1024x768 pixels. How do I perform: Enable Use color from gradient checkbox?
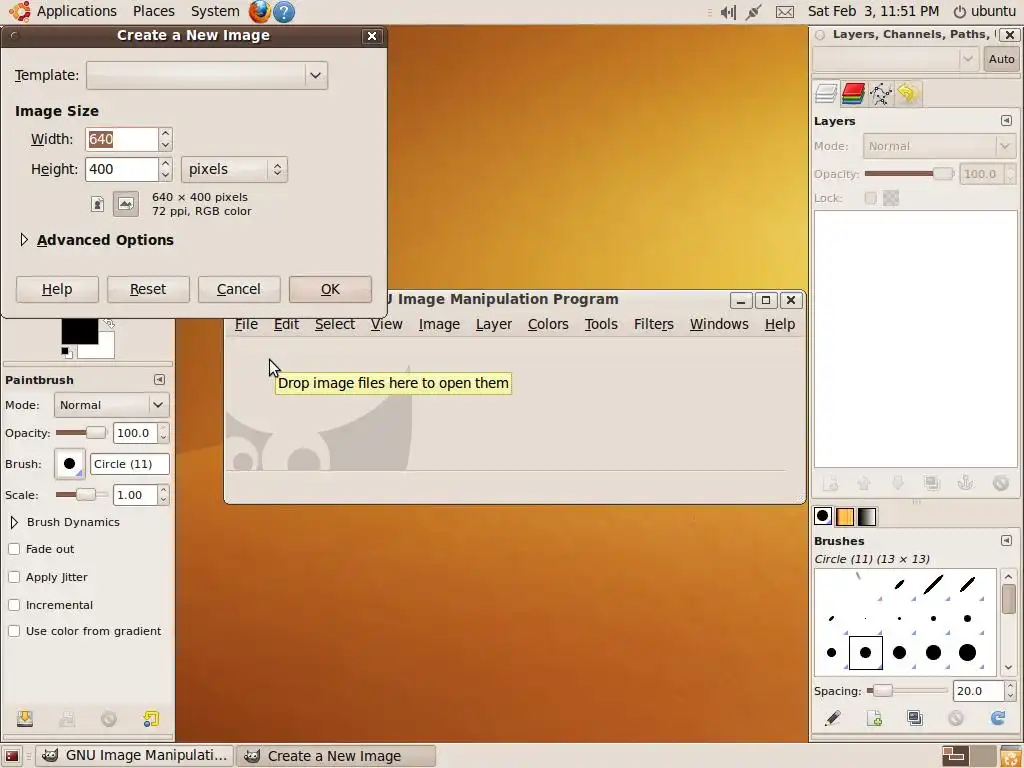[x=14, y=632]
